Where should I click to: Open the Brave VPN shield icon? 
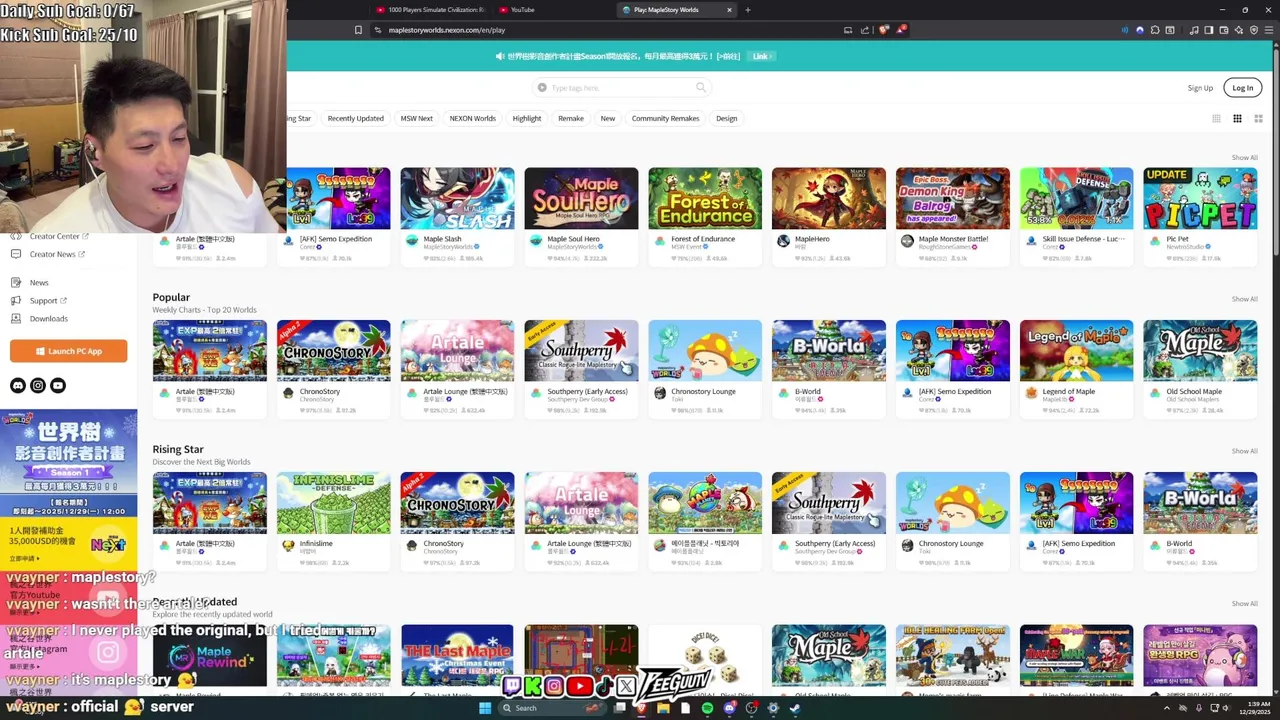point(1254,30)
